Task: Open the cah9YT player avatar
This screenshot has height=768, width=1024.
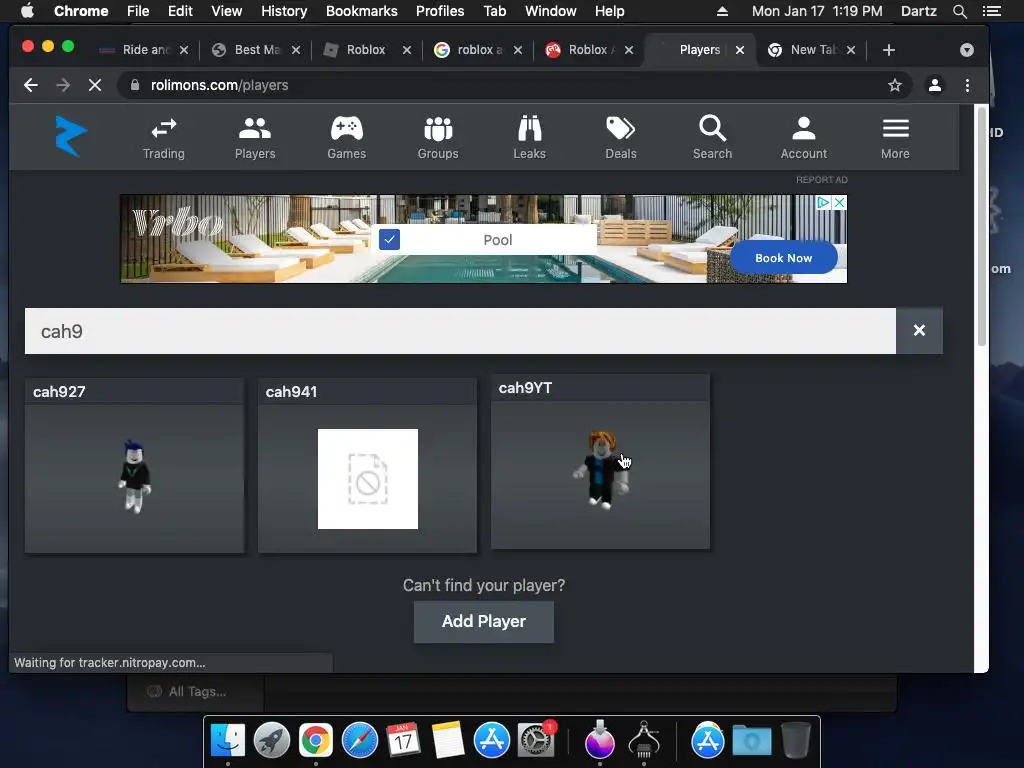Action: click(x=601, y=470)
